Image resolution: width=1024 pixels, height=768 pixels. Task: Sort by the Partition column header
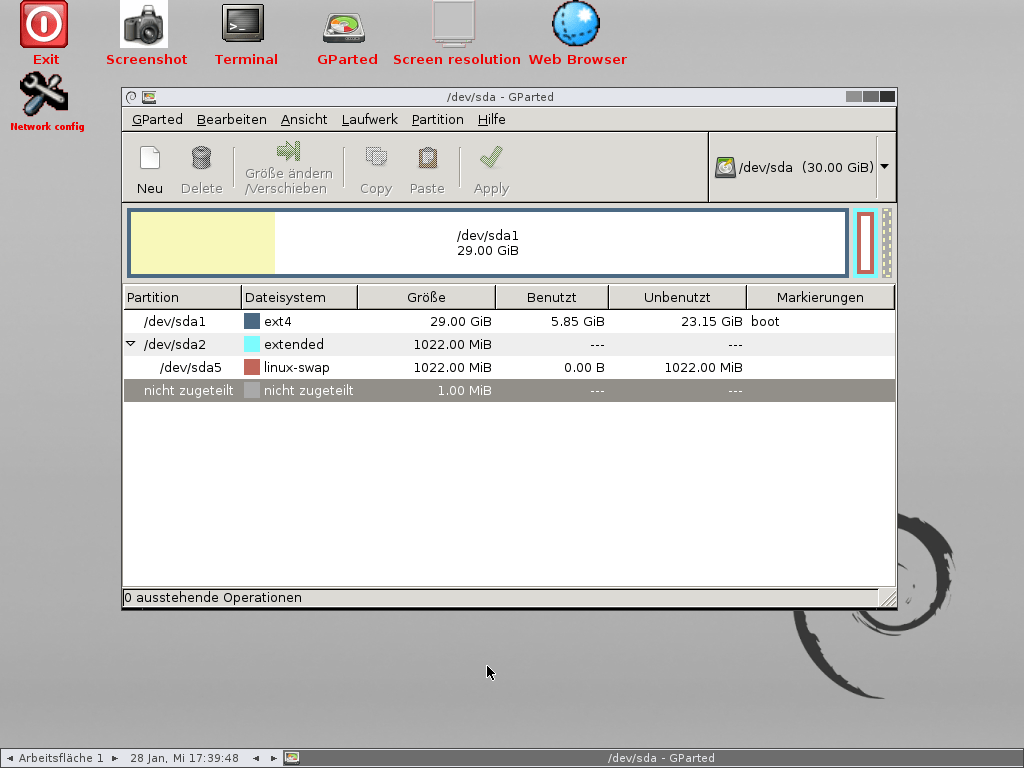182,297
